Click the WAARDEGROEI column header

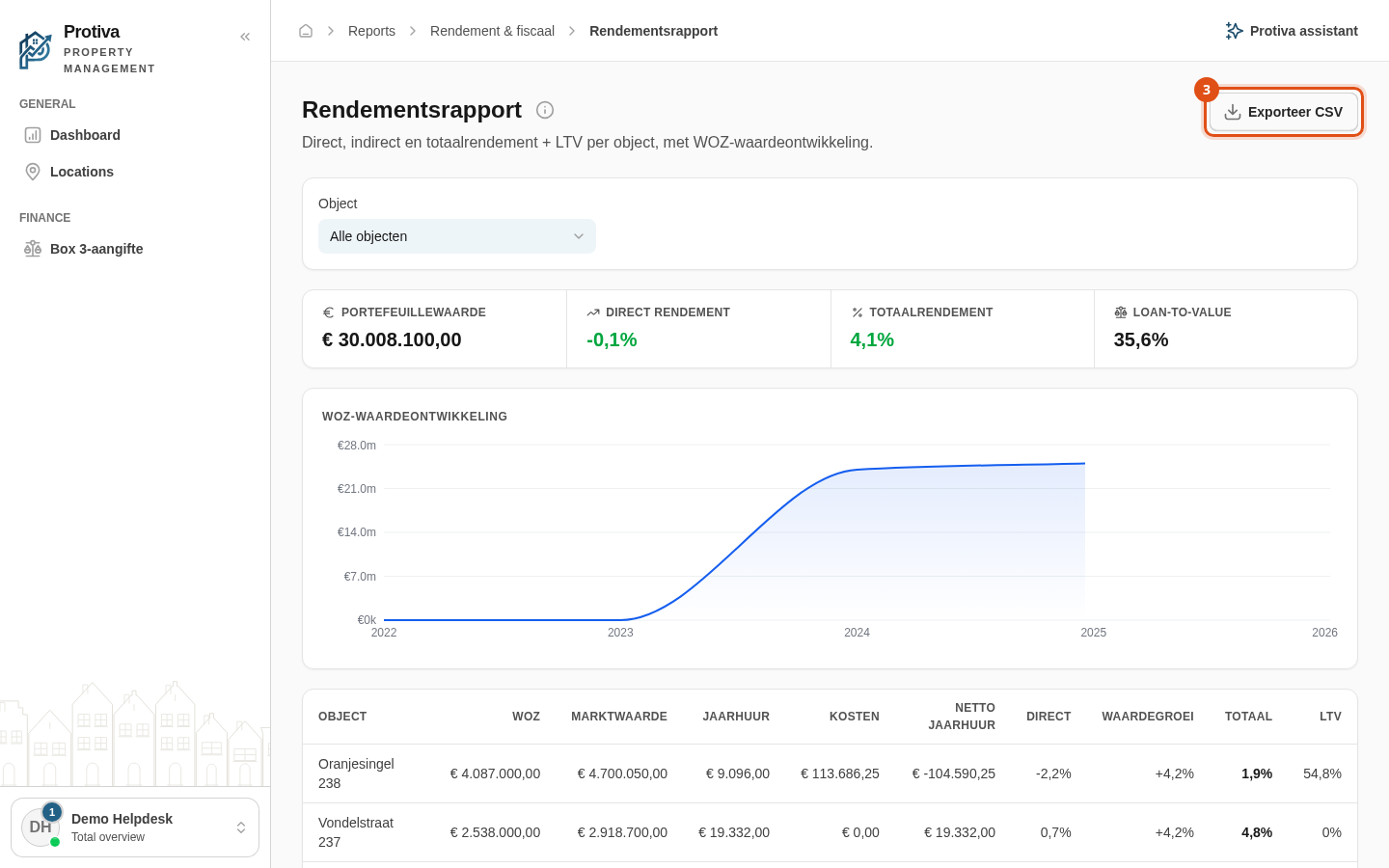[x=1148, y=717]
